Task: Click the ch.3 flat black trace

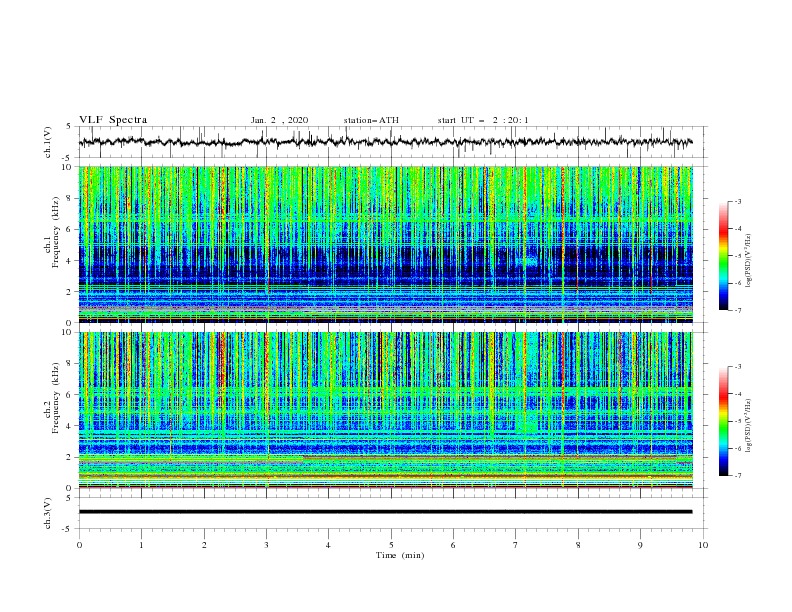Action: 386,512
